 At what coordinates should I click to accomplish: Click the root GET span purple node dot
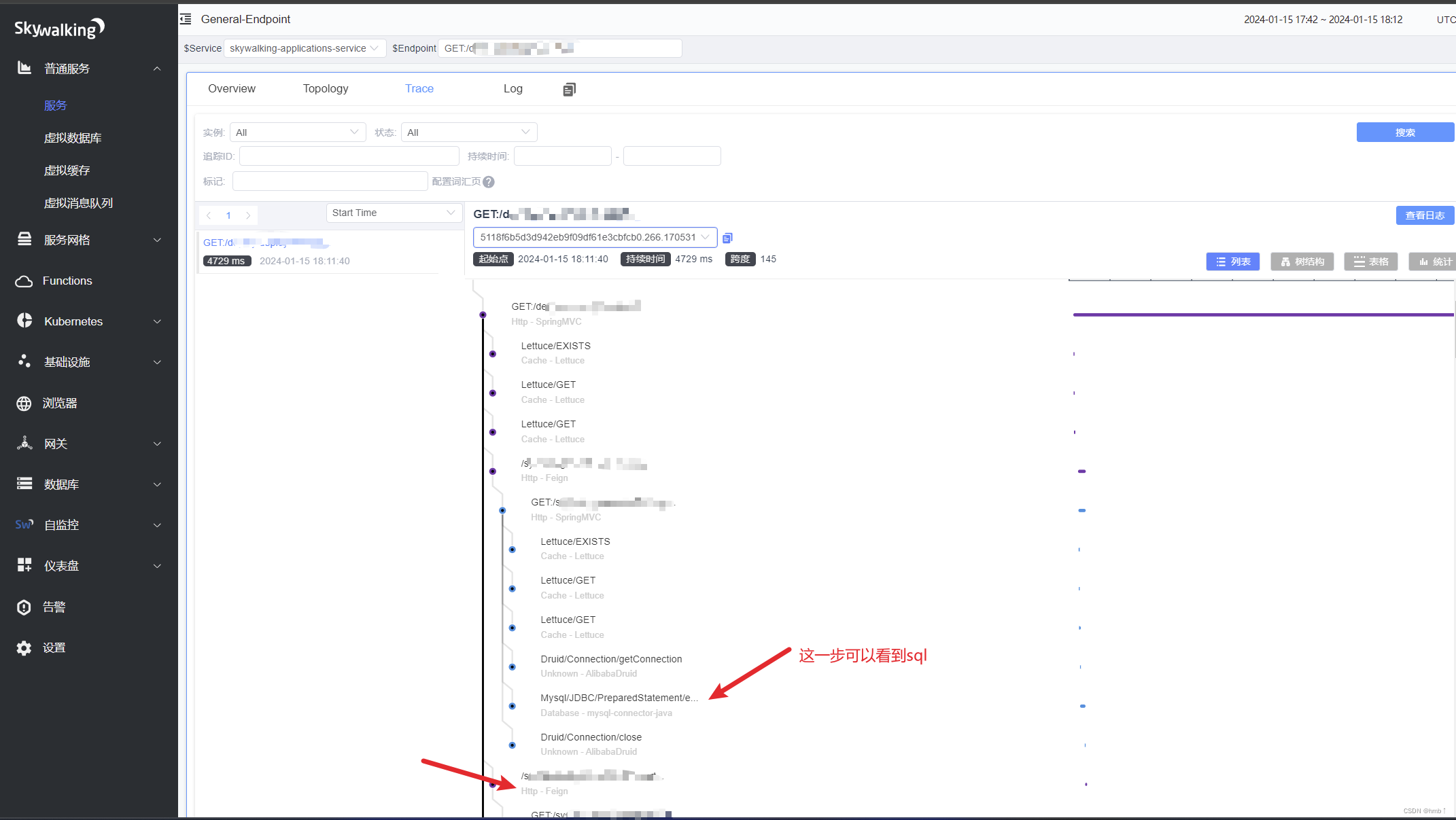483,315
